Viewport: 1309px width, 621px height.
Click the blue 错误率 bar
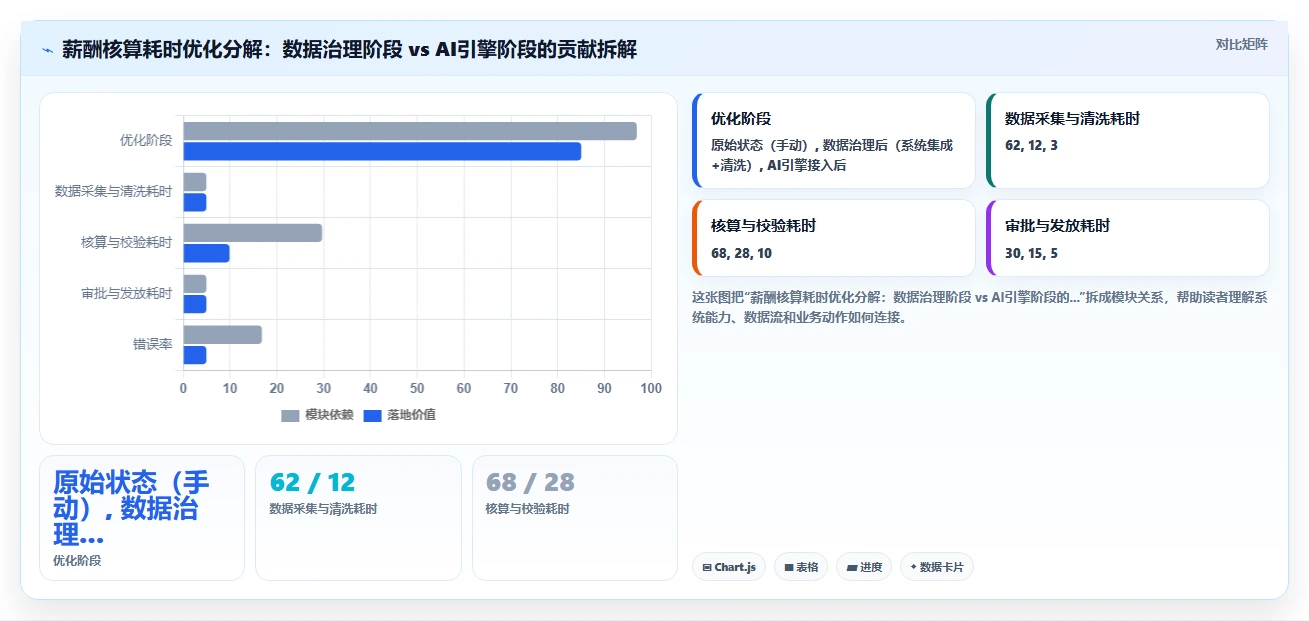(x=194, y=355)
